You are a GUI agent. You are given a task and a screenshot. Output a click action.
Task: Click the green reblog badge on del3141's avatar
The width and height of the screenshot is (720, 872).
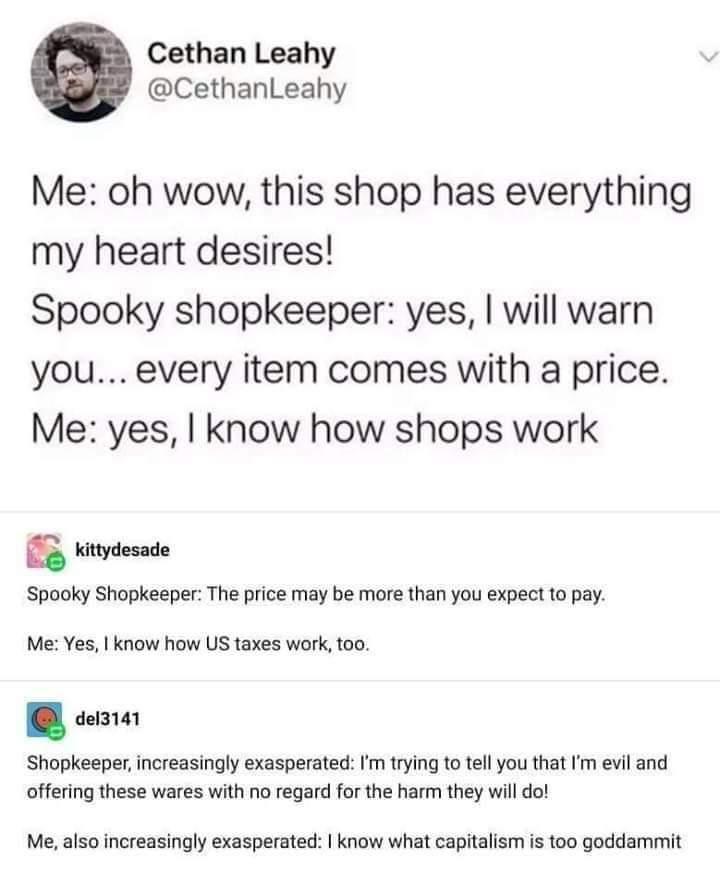tap(55, 734)
